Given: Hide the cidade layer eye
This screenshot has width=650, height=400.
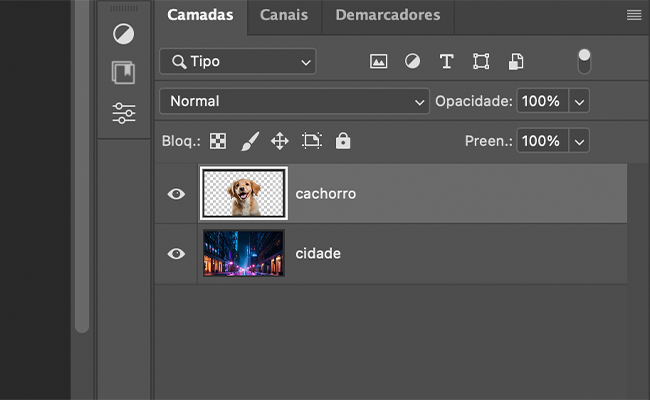Looking at the screenshot, I should (x=176, y=253).
